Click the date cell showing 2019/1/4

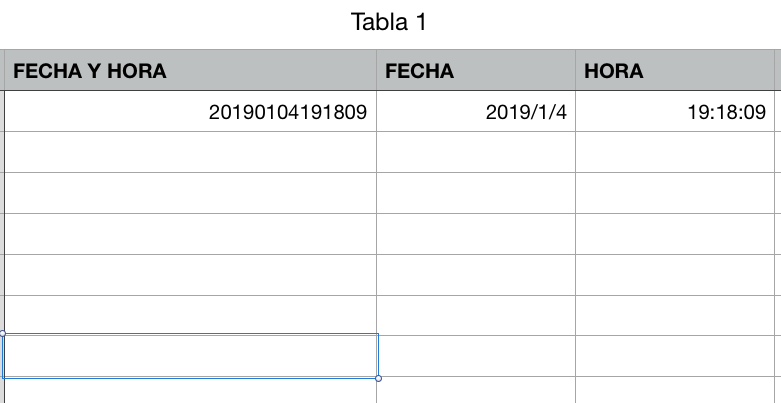point(475,112)
